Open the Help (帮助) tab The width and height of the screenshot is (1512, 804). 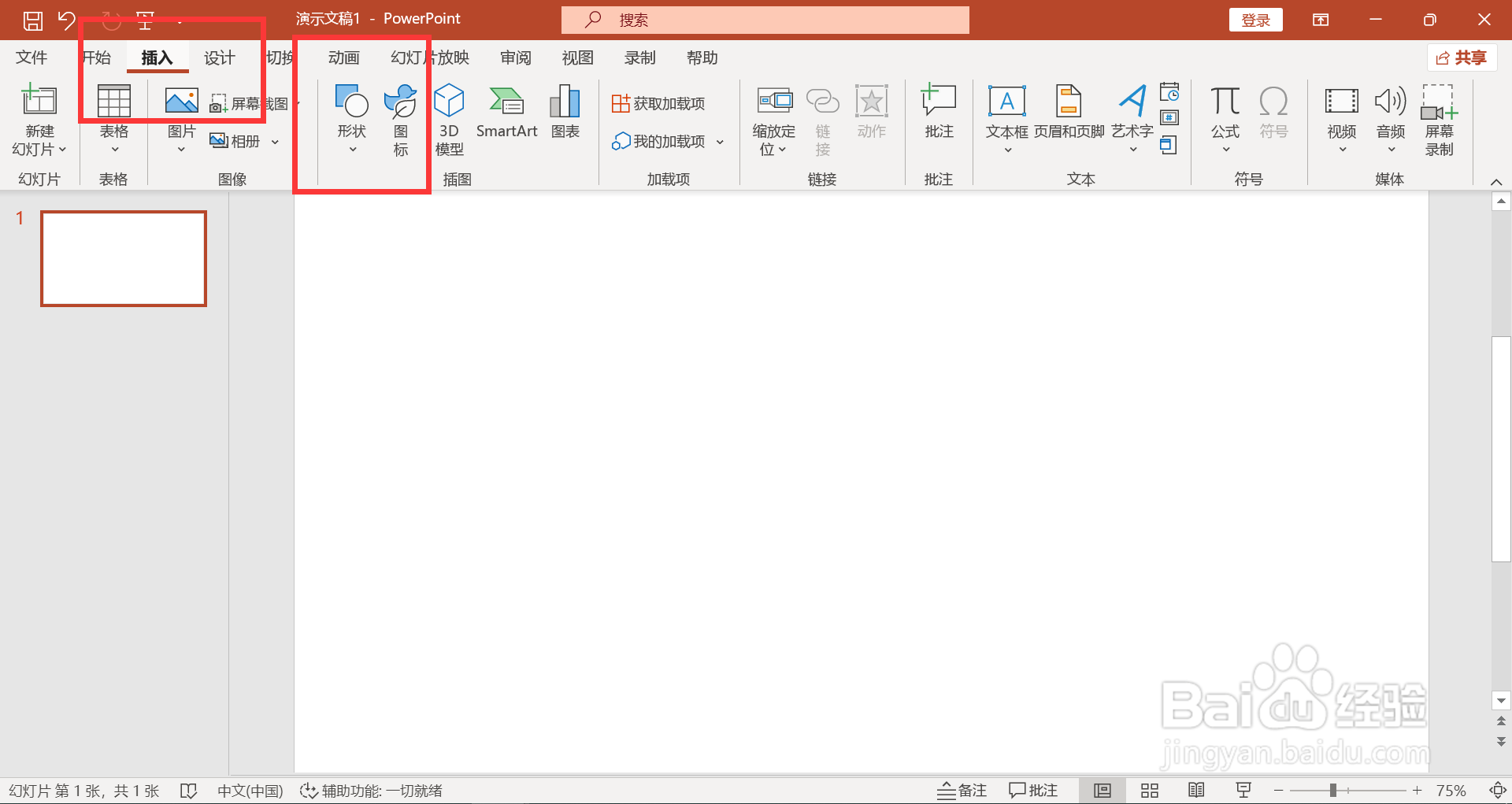click(702, 57)
